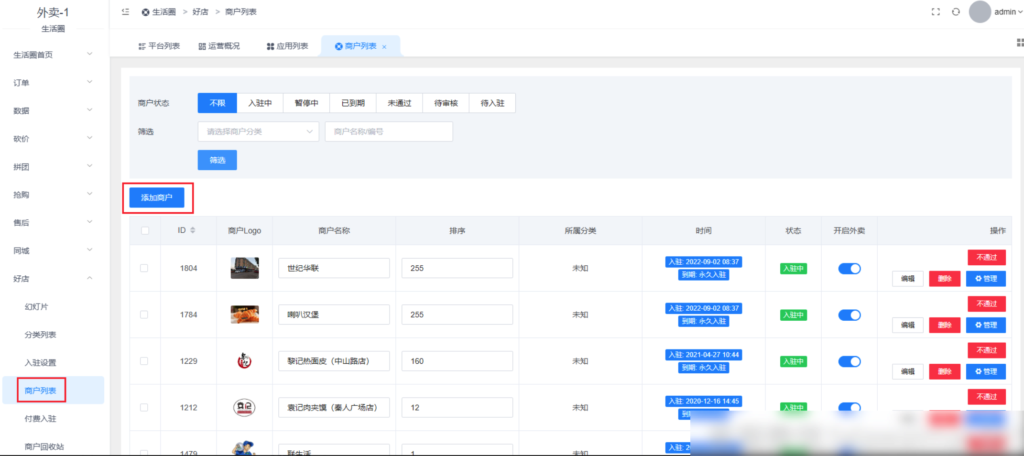Expand the 生活圈首页 sidebar menu
The image size is (1024, 456).
coord(55,55)
